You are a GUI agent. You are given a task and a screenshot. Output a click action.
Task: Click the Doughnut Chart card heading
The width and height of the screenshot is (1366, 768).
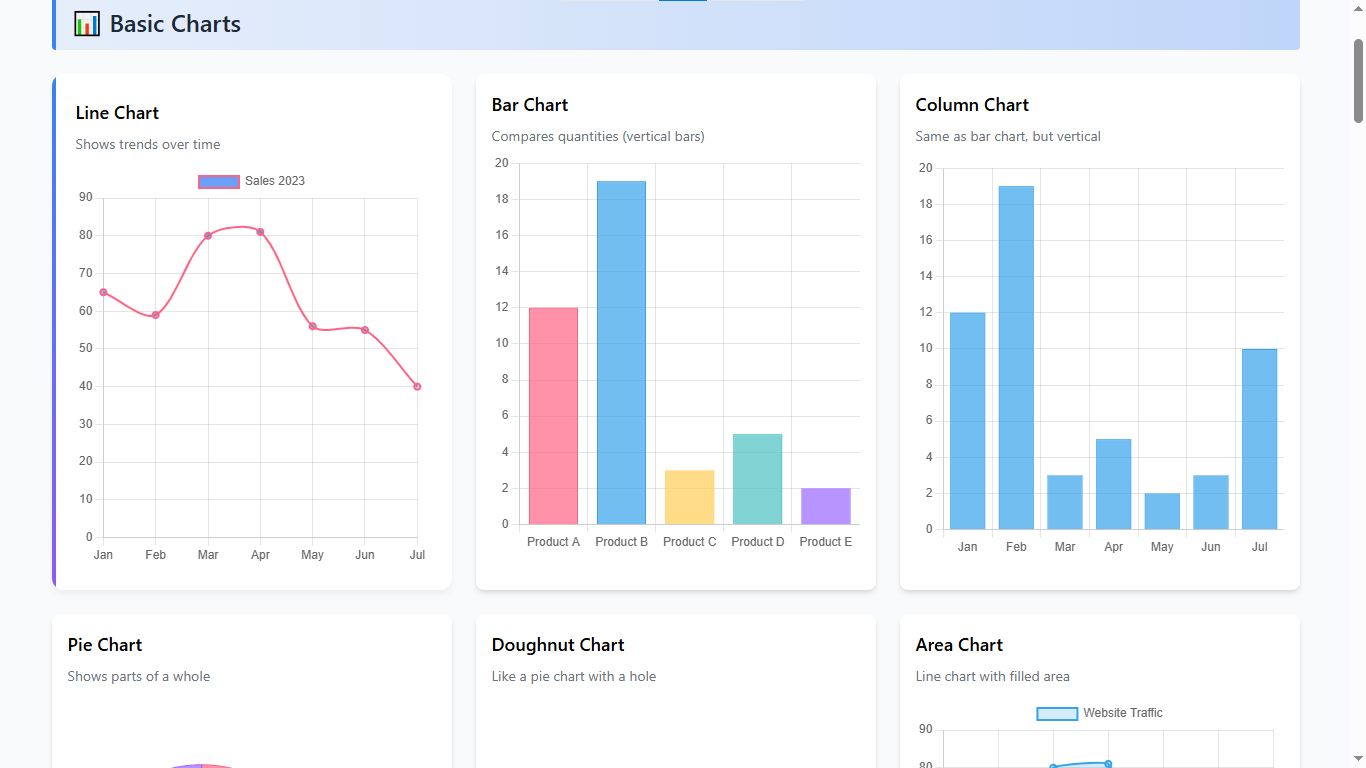[558, 645]
